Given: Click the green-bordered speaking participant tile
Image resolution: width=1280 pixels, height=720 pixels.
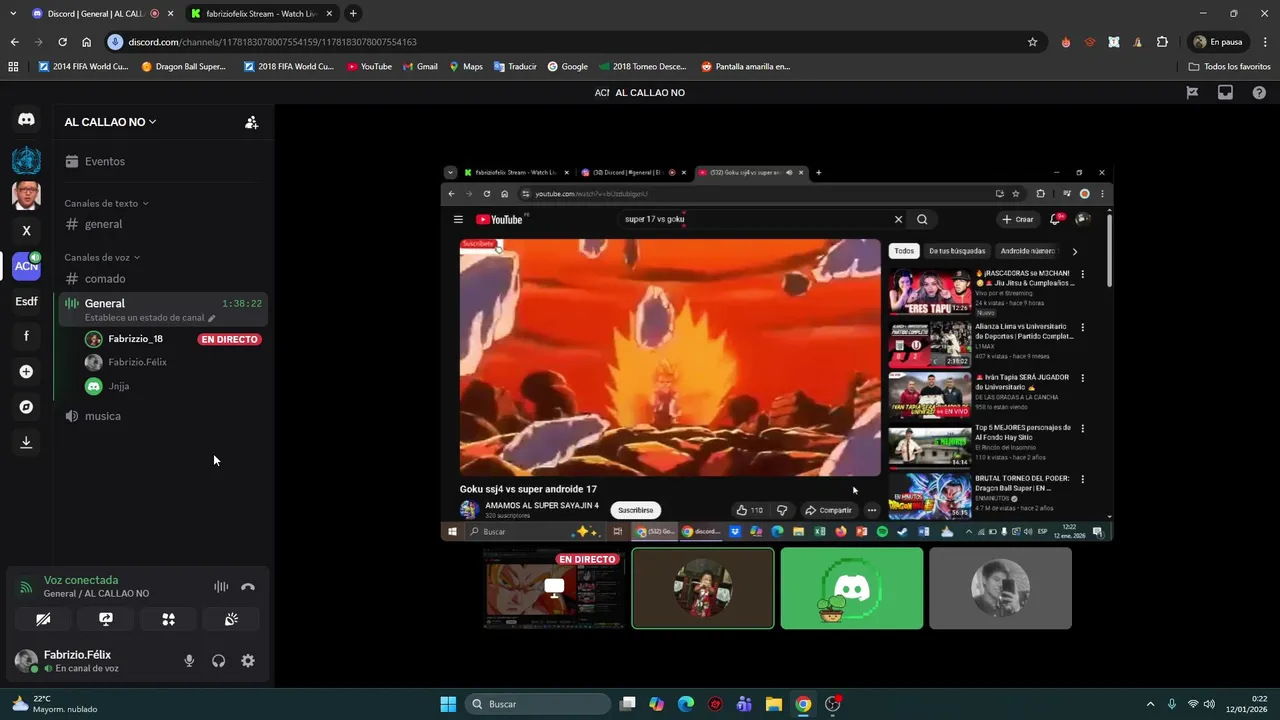Looking at the screenshot, I should coord(702,588).
